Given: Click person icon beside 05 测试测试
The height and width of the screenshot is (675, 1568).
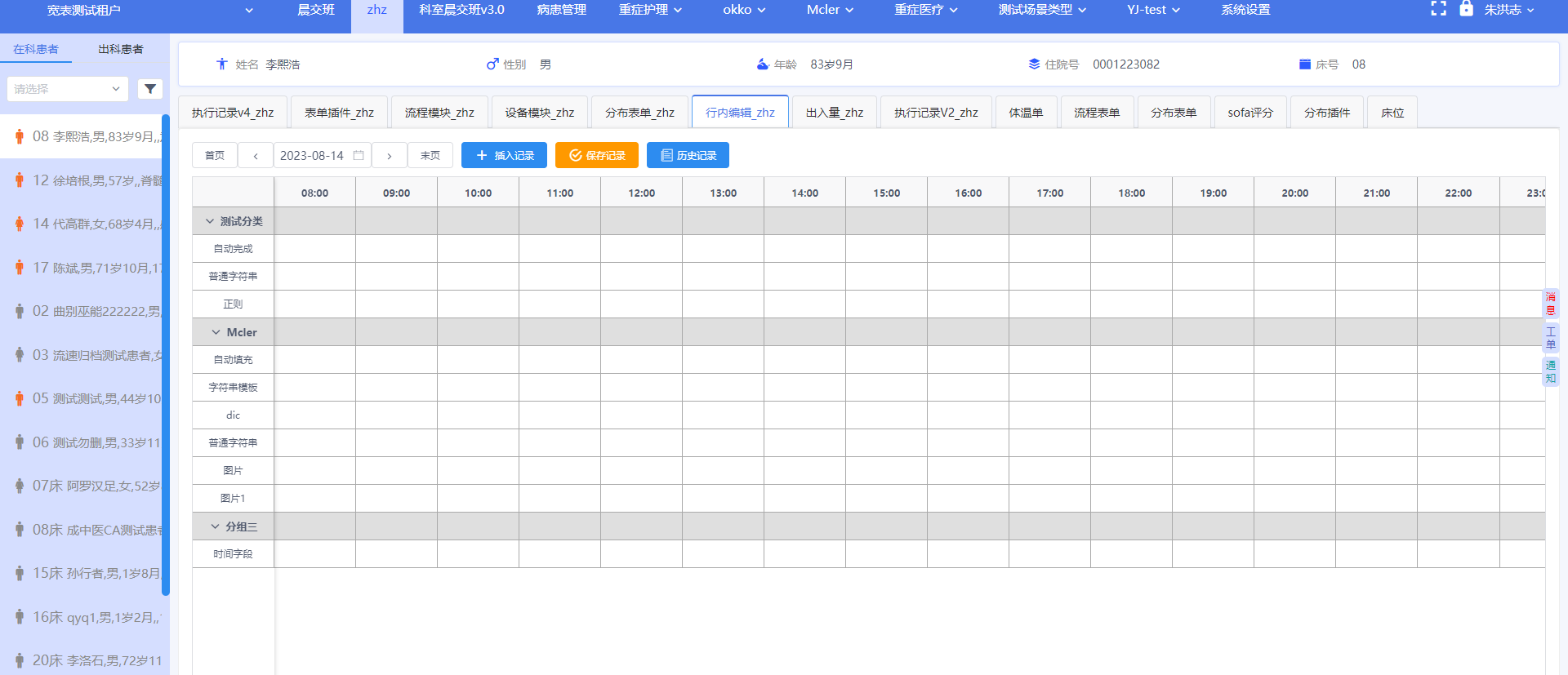Looking at the screenshot, I should pyautogui.click(x=20, y=398).
